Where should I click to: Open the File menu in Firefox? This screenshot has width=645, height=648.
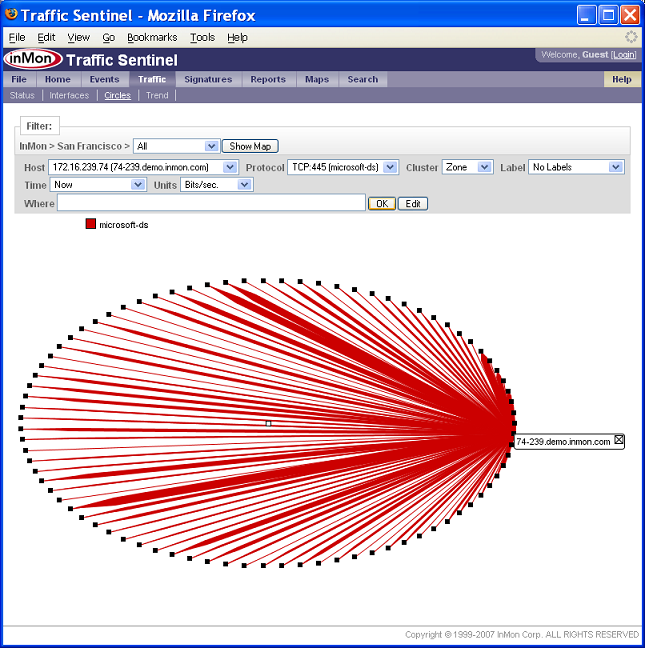17,37
